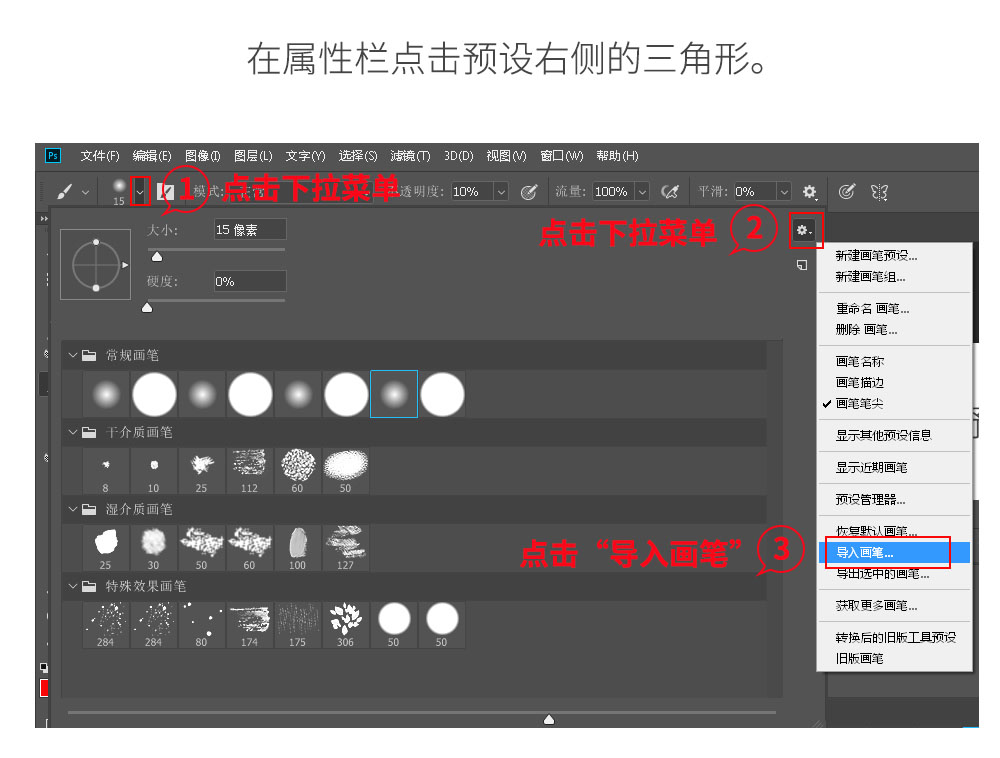
Task: Select wet media brush size 127
Action: coord(345,548)
